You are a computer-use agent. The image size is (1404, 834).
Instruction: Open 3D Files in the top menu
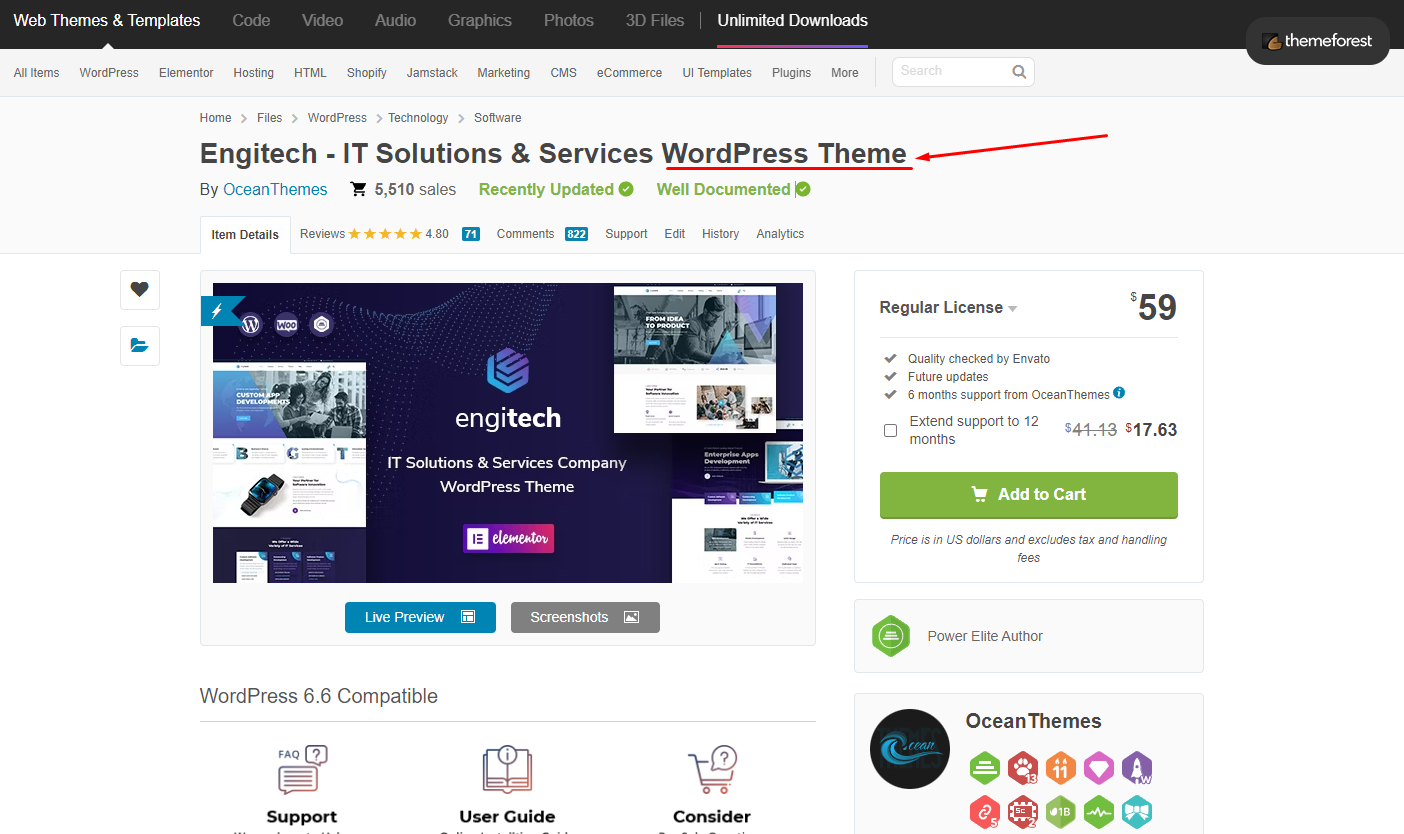click(655, 20)
